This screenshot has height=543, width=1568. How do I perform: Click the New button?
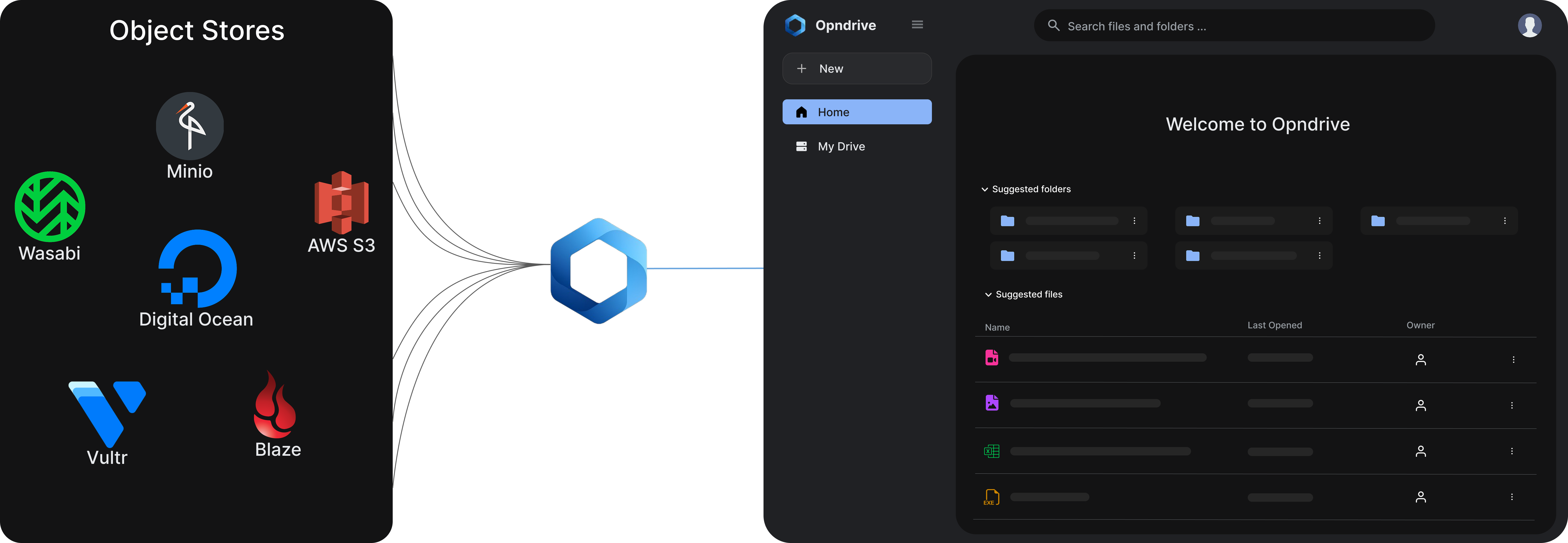click(x=856, y=69)
